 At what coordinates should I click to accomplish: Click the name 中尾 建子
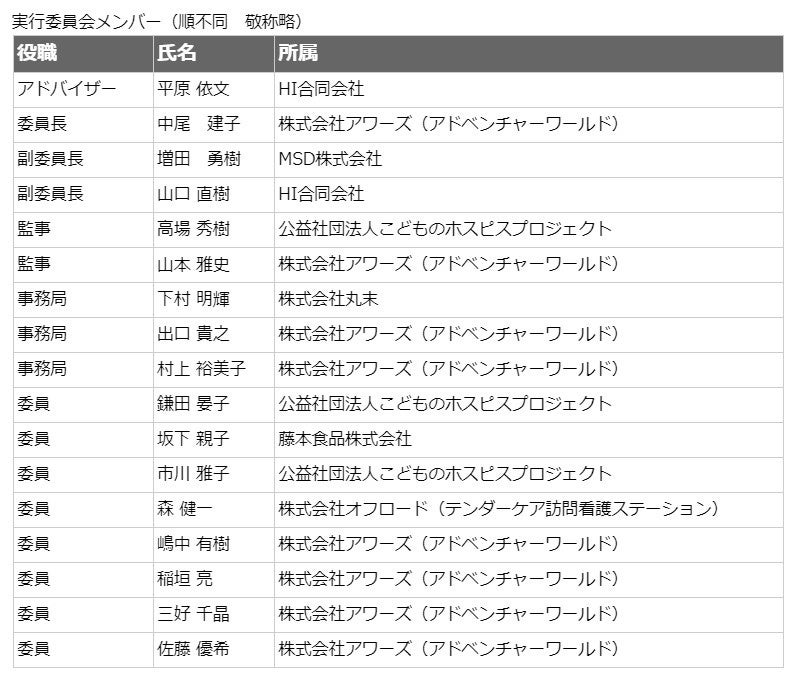[199, 124]
